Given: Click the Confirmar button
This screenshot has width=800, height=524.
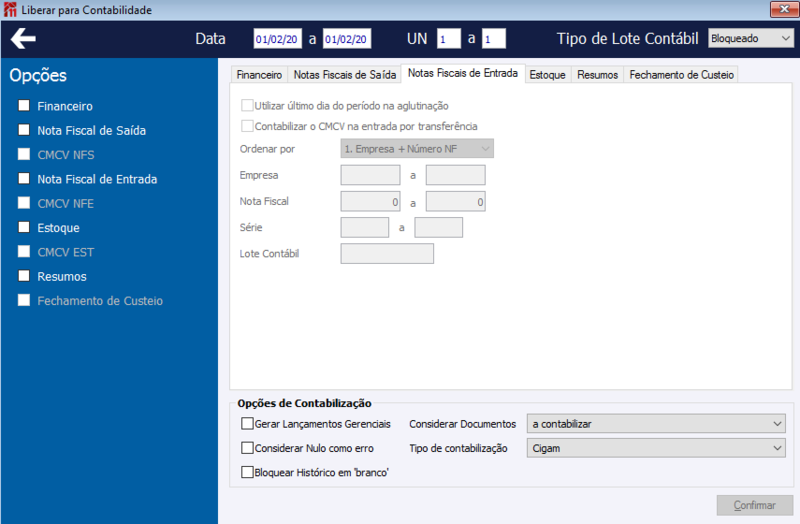Looking at the screenshot, I should click(x=755, y=505).
